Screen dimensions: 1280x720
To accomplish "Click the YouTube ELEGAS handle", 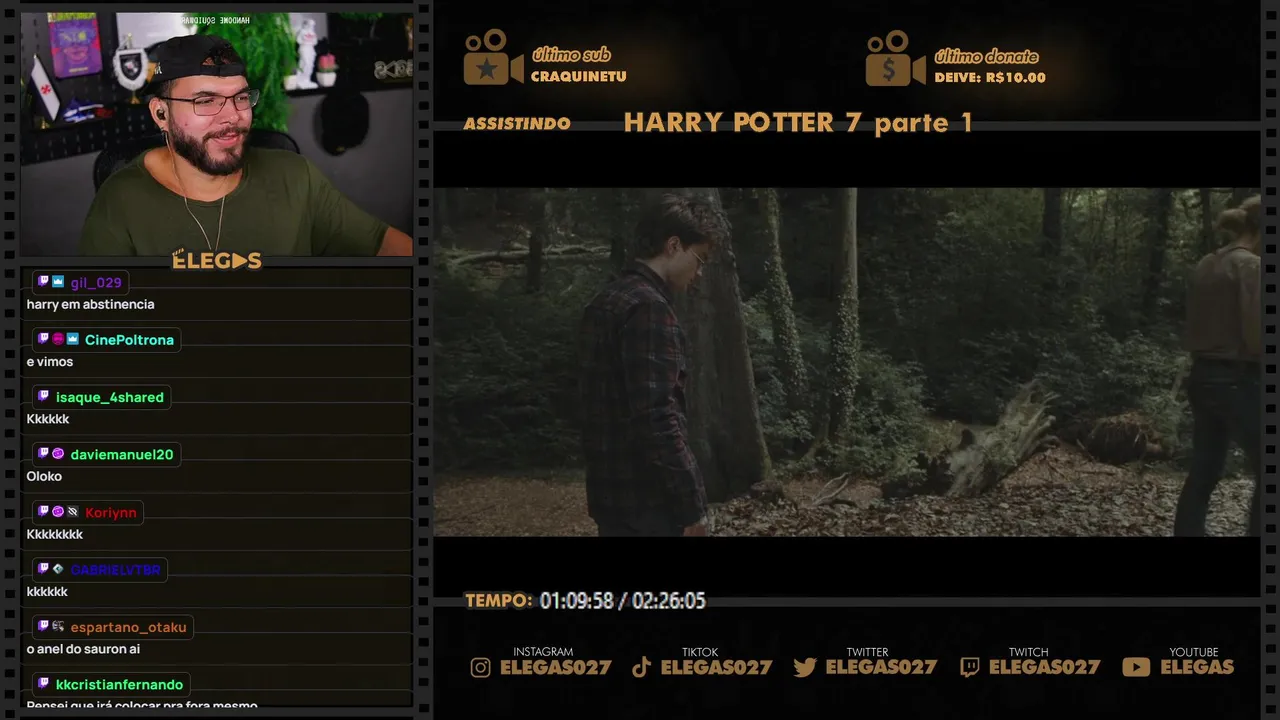I will [x=1197, y=668].
